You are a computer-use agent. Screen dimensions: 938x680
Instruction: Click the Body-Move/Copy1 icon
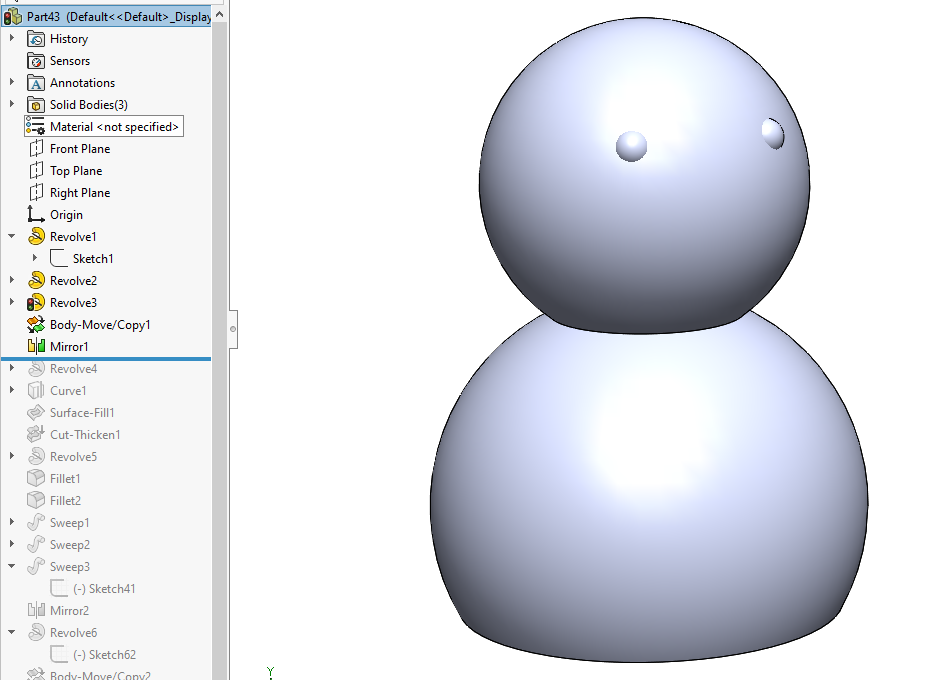(36, 325)
